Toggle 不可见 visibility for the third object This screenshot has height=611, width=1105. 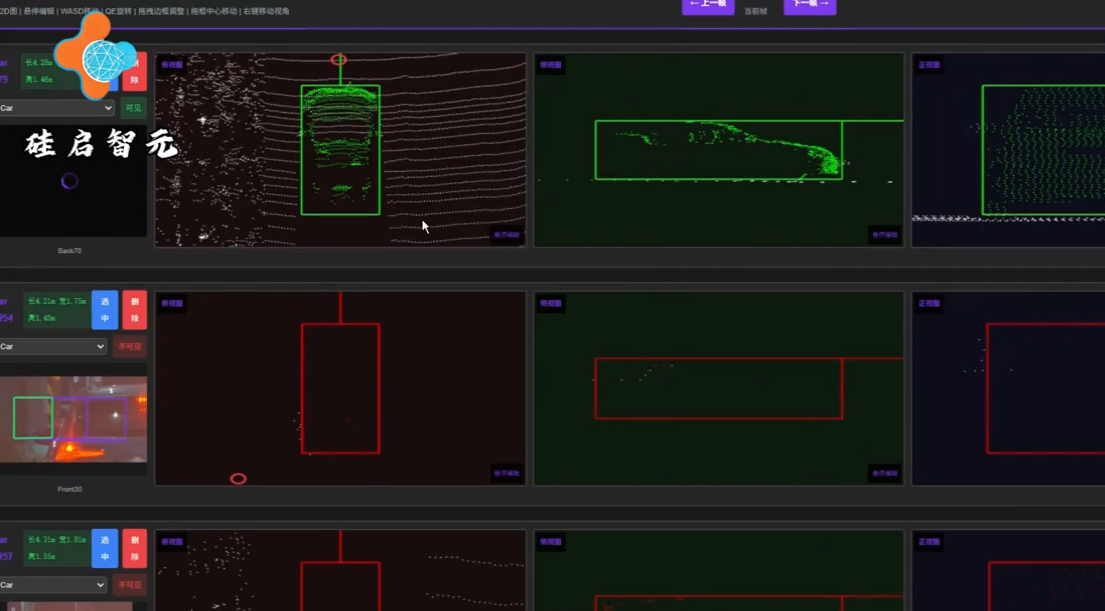[130, 585]
